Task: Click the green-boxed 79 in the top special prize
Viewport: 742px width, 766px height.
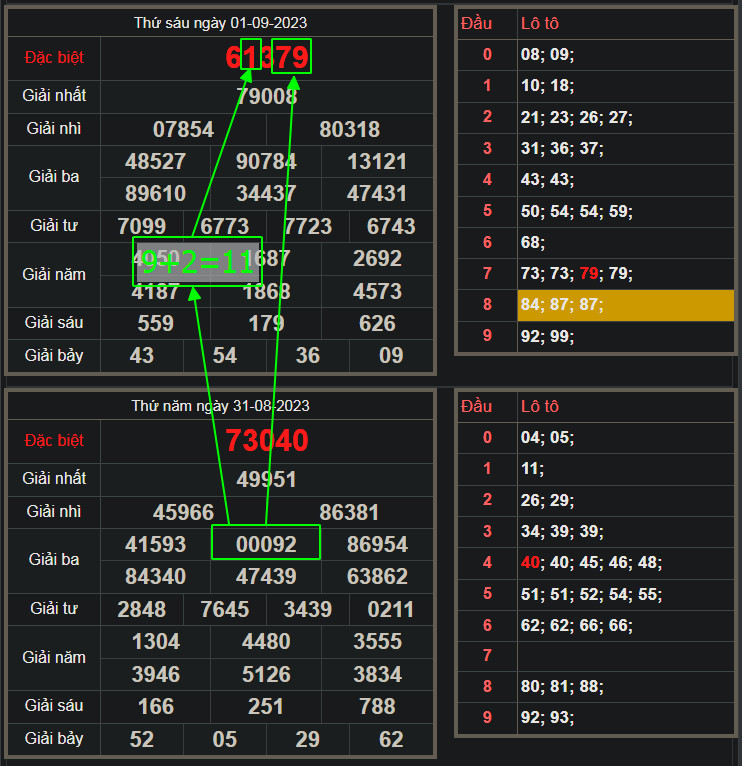Action: click(x=291, y=57)
